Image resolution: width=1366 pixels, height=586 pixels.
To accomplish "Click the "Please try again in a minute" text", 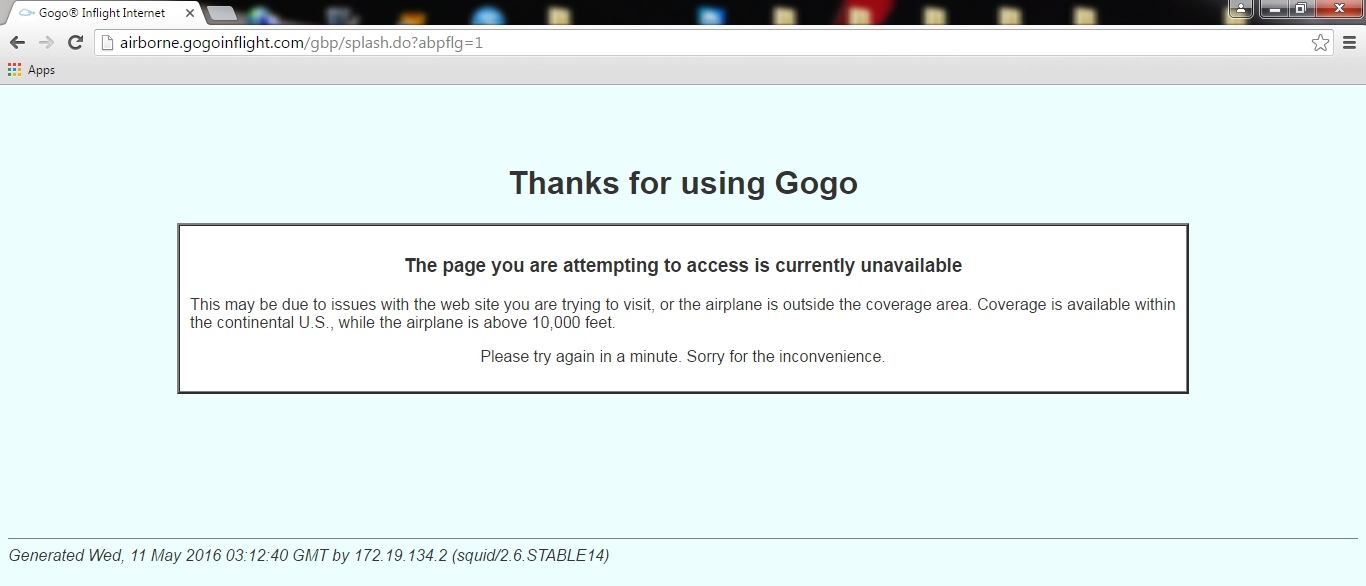I will coord(683,356).
